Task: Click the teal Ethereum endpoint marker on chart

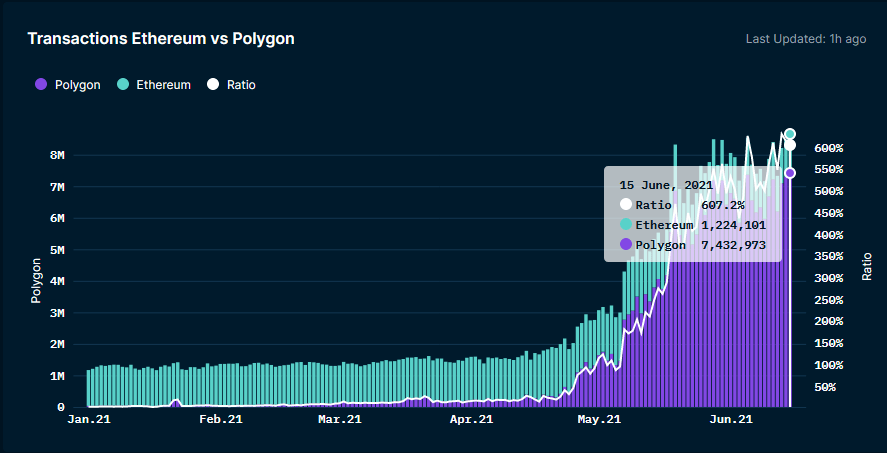Action: click(790, 134)
